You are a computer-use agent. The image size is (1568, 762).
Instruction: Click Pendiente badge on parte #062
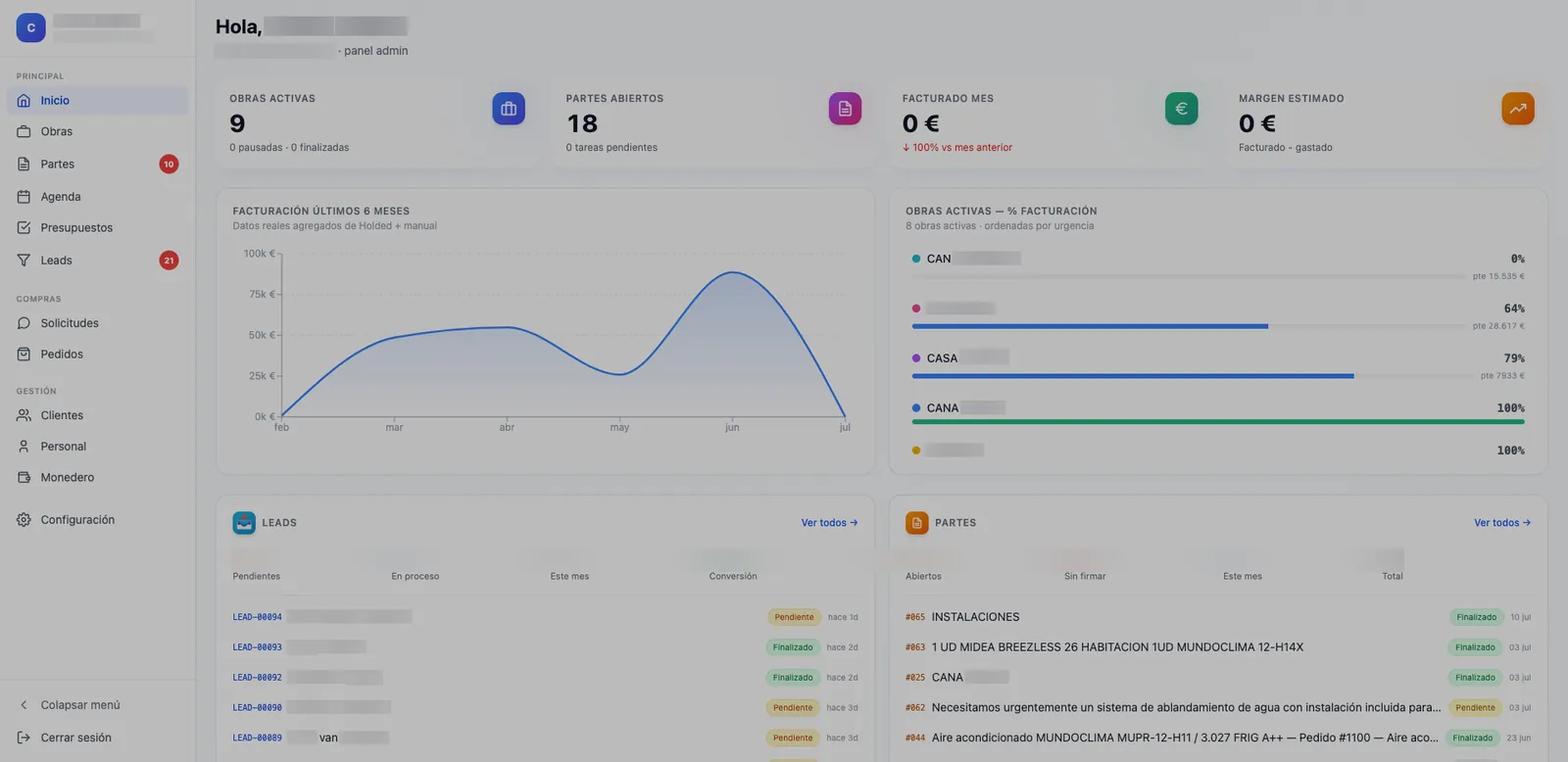pos(1475,707)
